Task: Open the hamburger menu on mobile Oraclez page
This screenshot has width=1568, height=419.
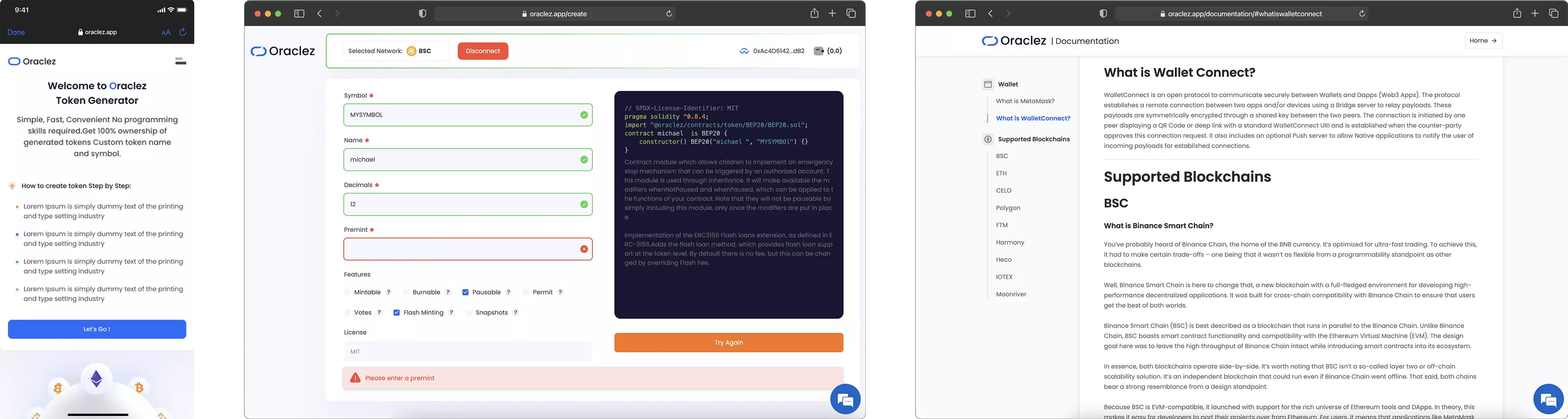Action: tap(180, 61)
